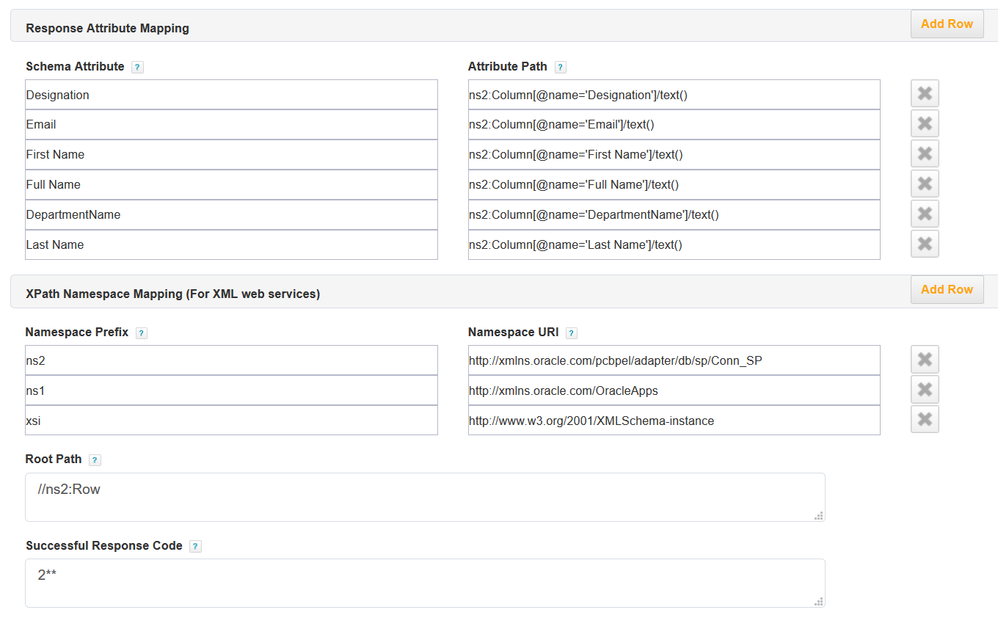Add Row to Response Attribute Mapping

click(946, 24)
